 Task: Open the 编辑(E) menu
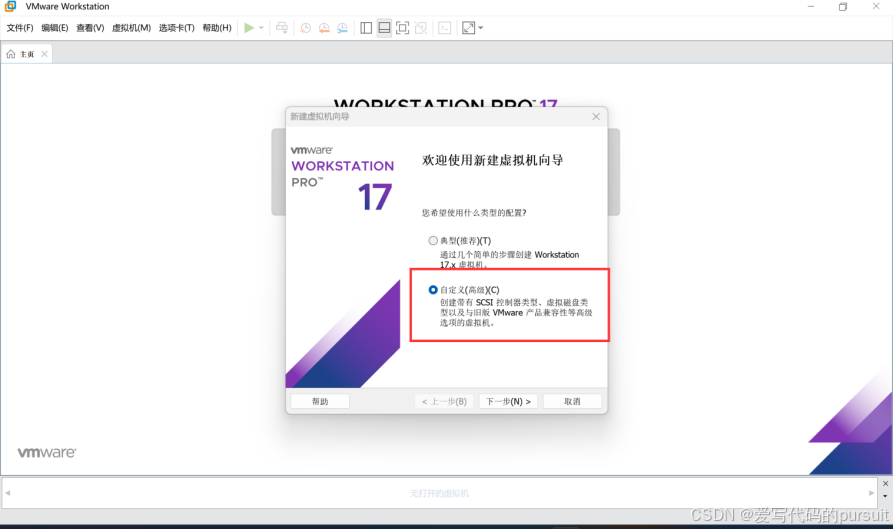pos(55,28)
